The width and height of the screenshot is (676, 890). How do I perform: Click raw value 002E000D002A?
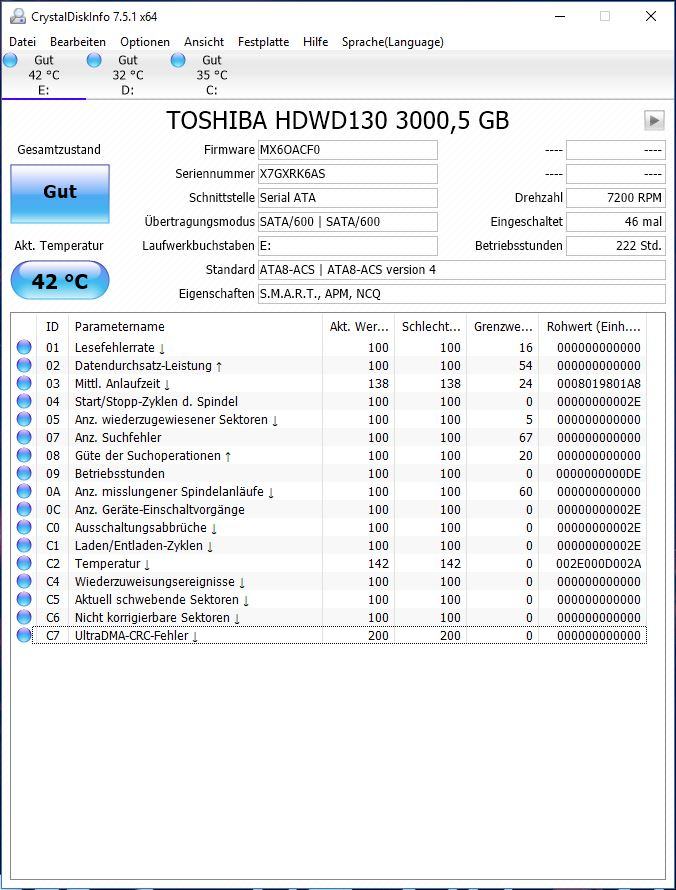pos(599,564)
